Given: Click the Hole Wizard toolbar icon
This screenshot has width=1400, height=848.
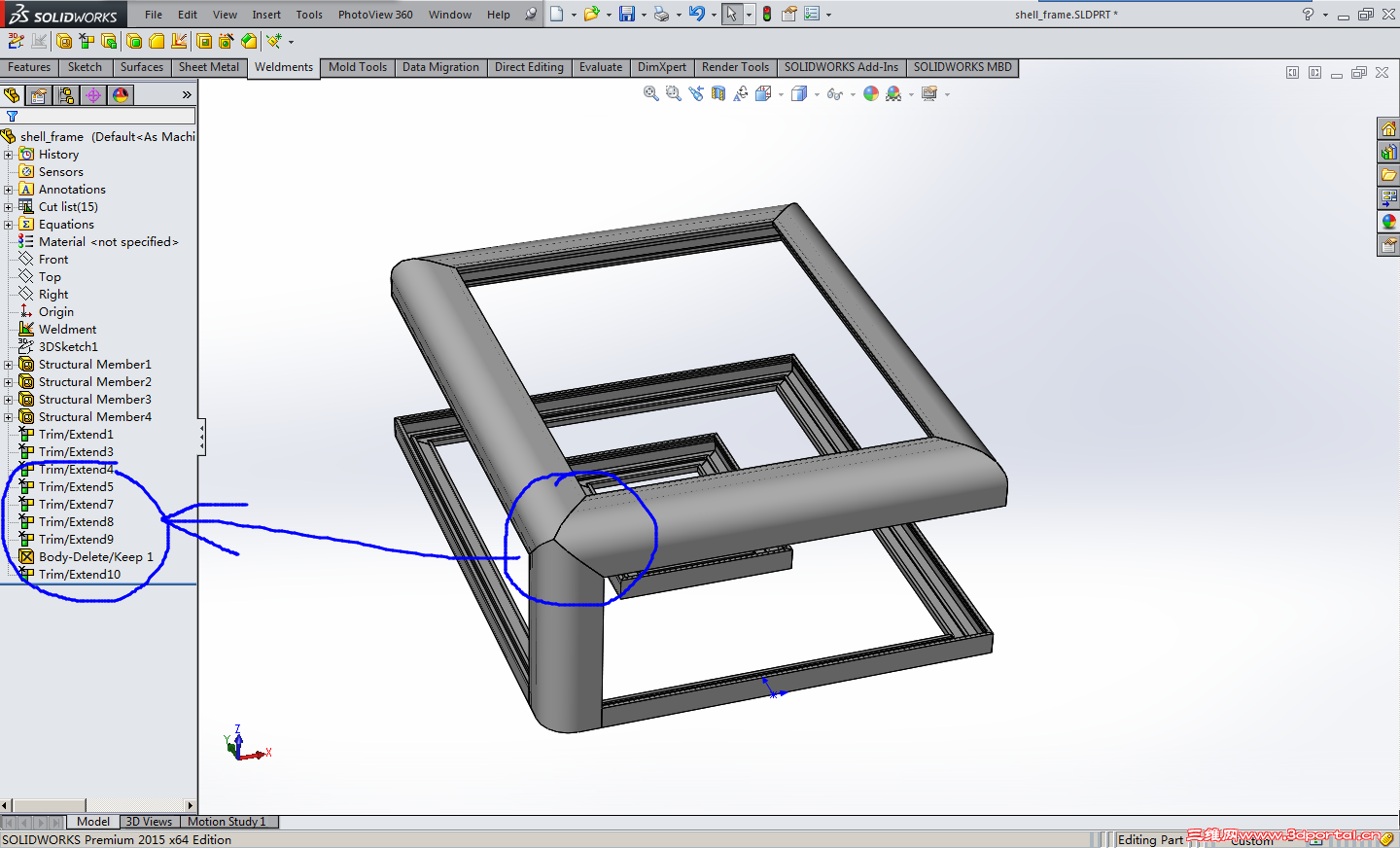Looking at the screenshot, I should coord(227,41).
